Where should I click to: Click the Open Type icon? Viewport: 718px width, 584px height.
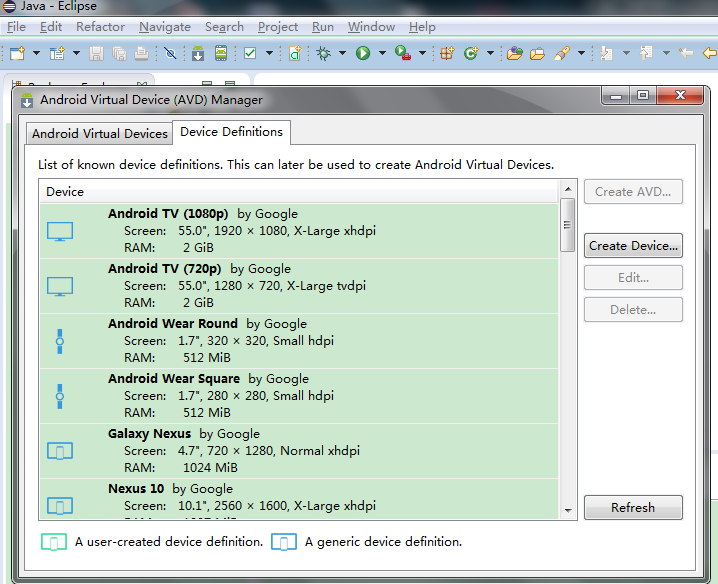click(x=515, y=53)
